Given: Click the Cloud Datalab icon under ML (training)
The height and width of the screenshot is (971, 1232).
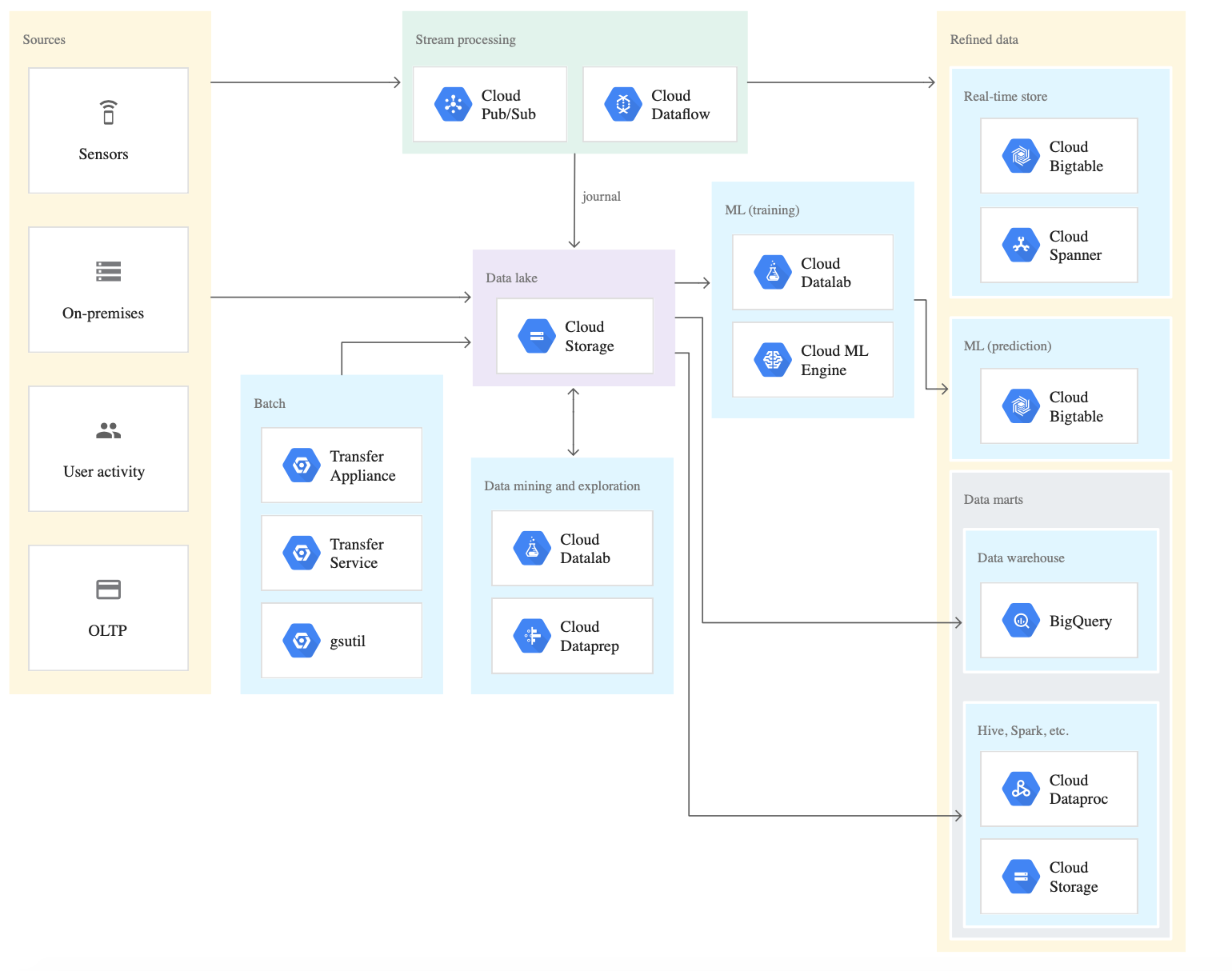Looking at the screenshot, I should click(x=773, y=273).
